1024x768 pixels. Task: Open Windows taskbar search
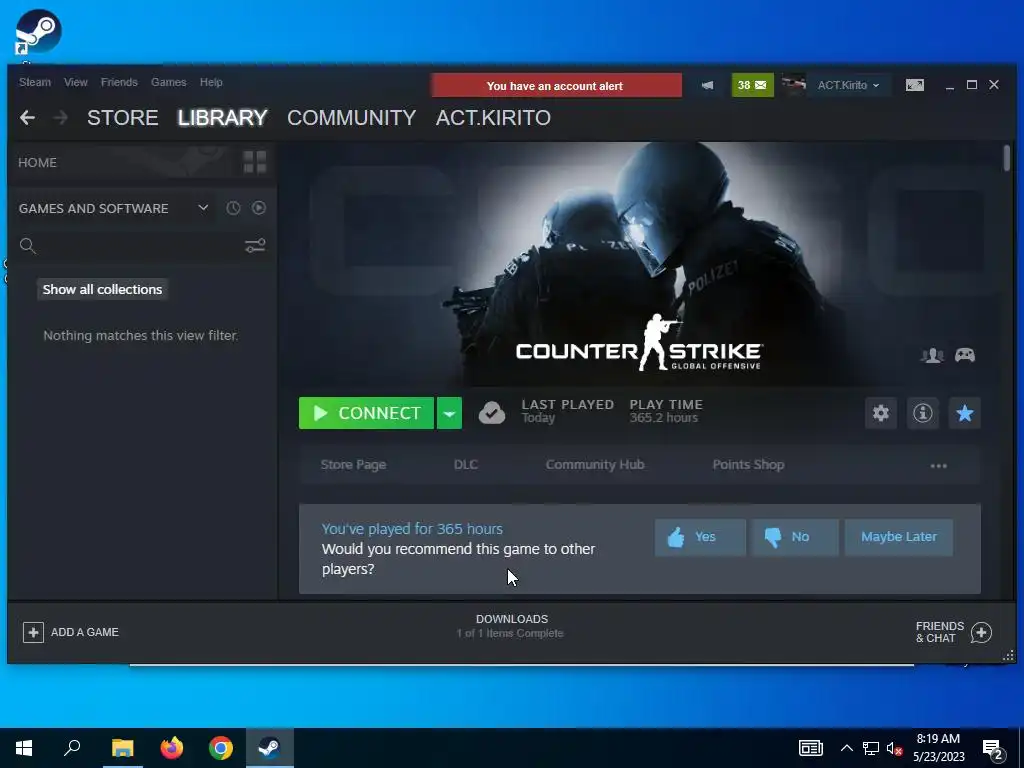coord(72,748)
